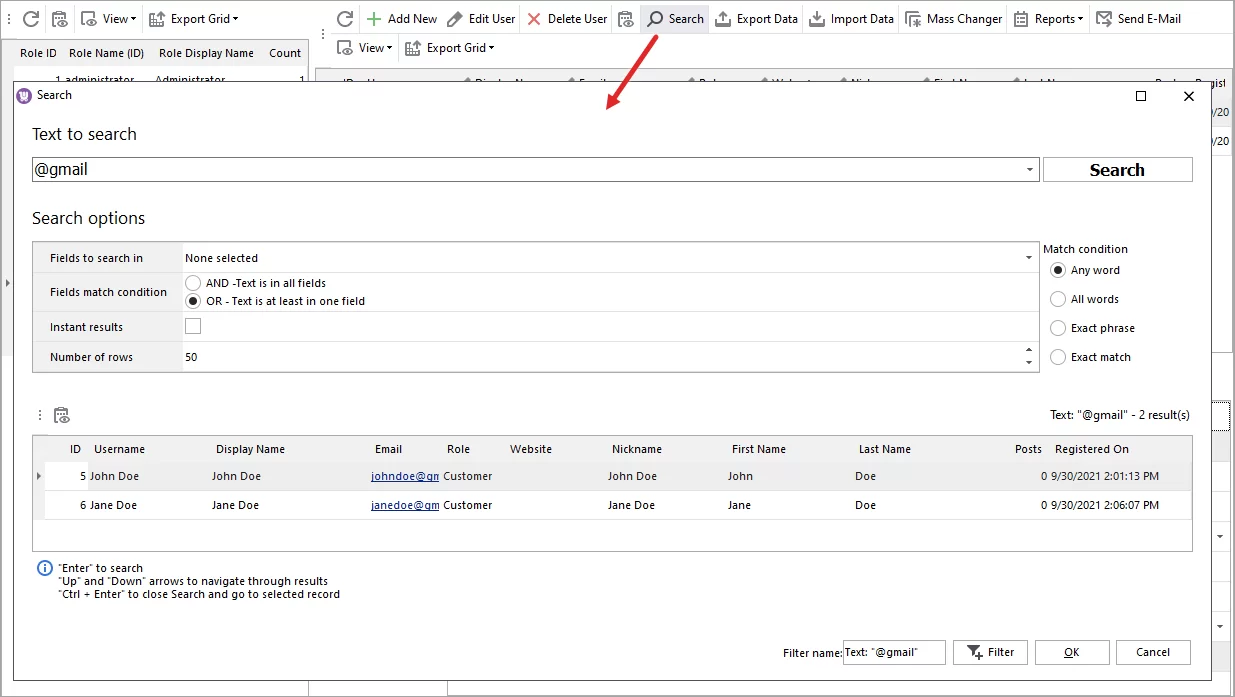Screen dimensions: 1235x697
Task: Enable the Instant results checkbox
Action: click(192, 325)
